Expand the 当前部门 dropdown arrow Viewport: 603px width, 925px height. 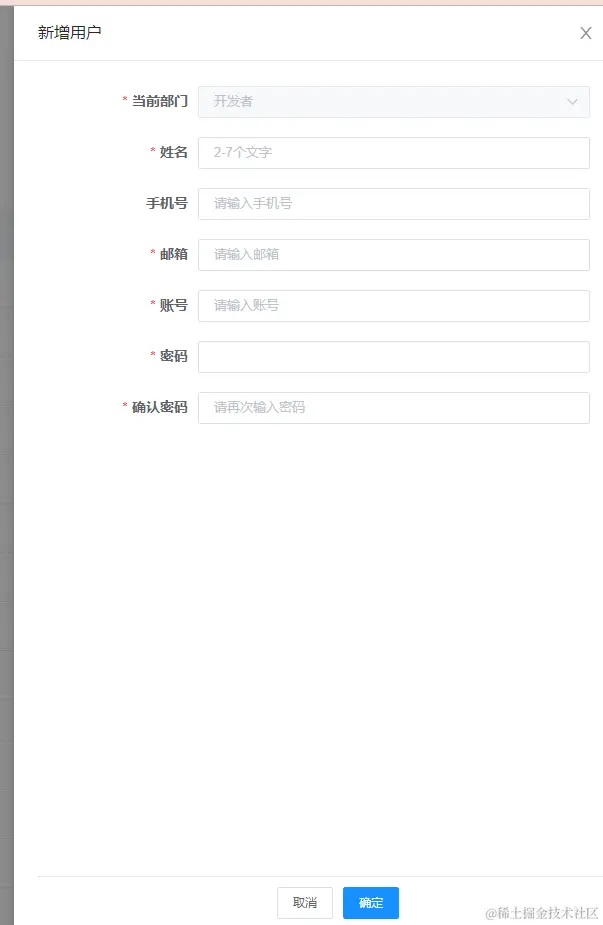[572, 102]
